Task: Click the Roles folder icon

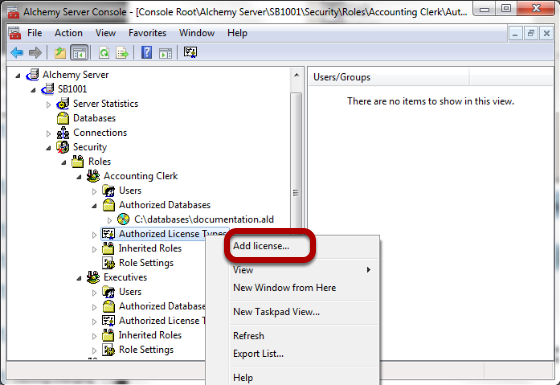Action: click(78, 161)
